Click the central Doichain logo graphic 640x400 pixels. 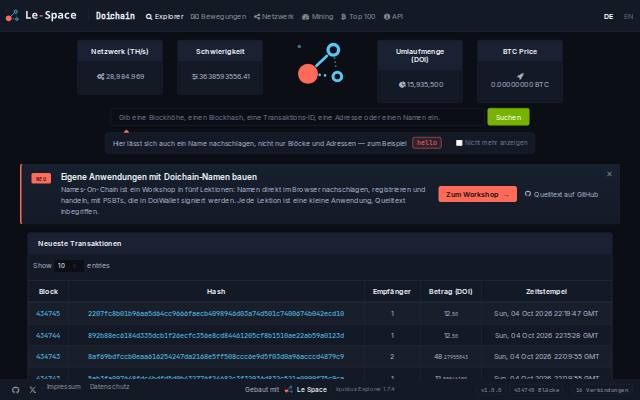point(320,63)
